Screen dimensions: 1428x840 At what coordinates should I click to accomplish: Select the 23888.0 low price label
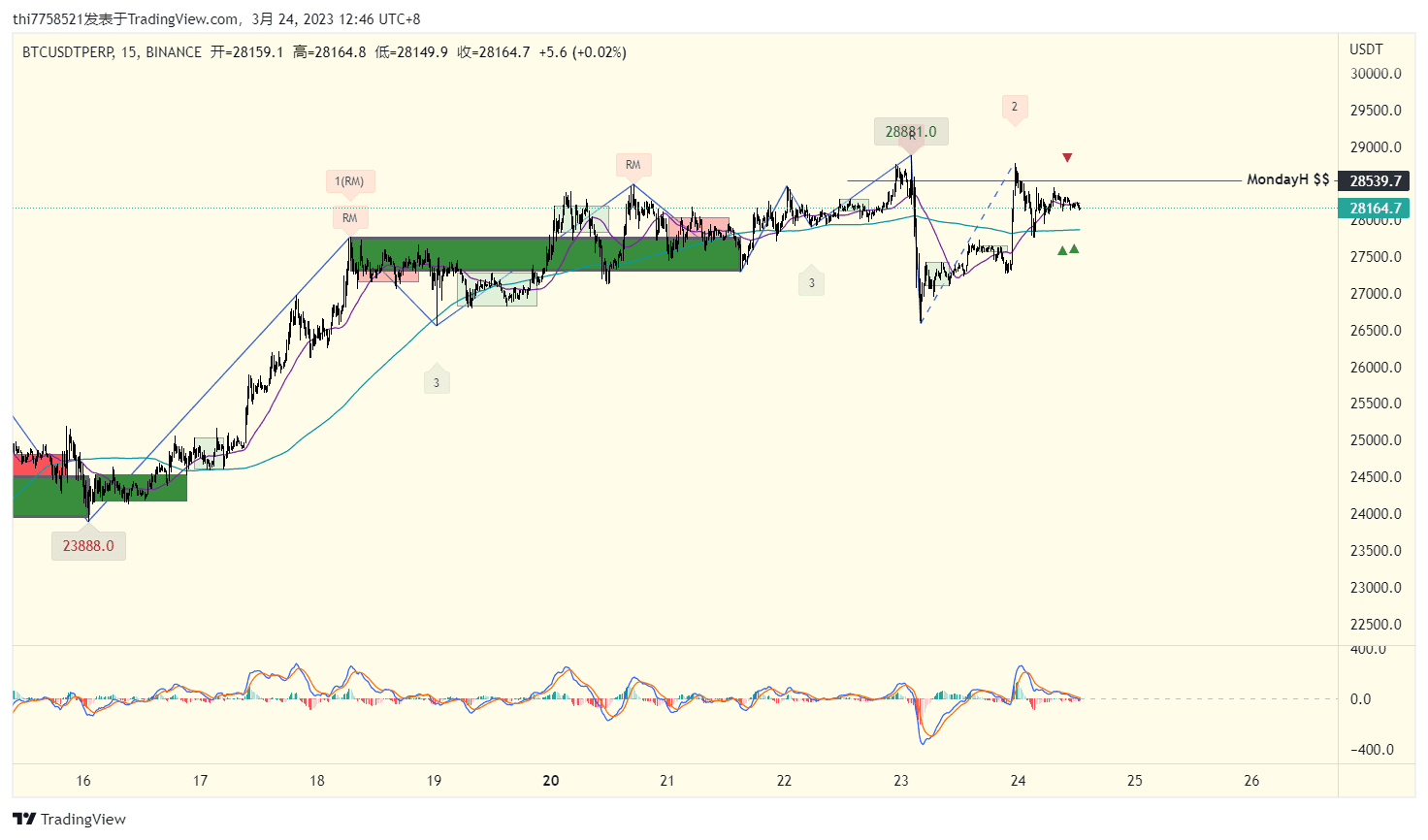[x=88, y=546]
